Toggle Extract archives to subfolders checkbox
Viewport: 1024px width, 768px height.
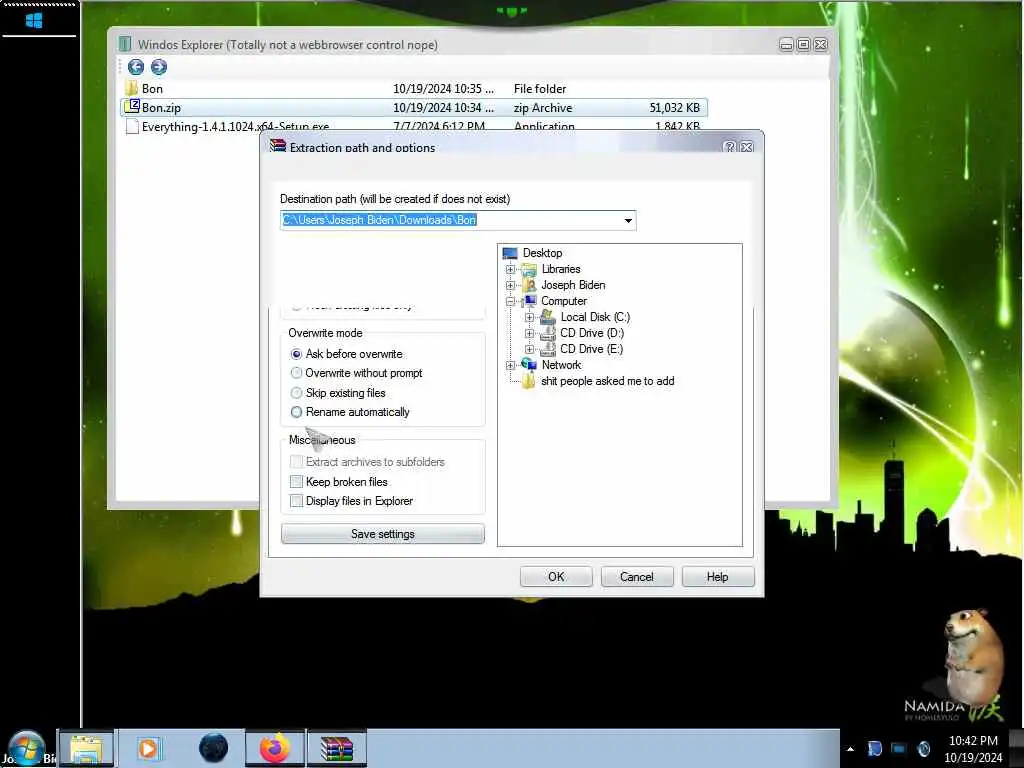point(296,462)
